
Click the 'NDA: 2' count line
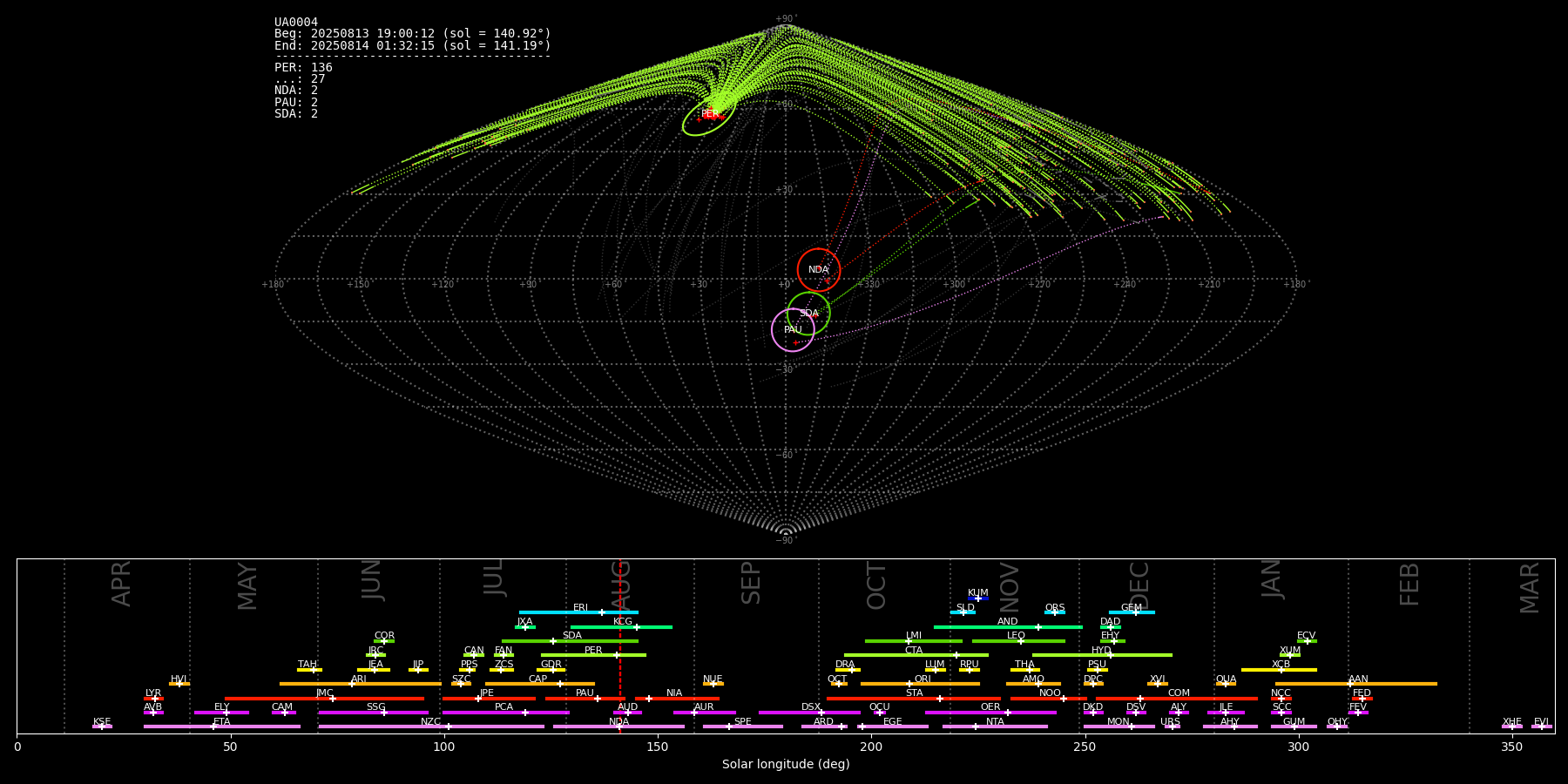point(296,91)
